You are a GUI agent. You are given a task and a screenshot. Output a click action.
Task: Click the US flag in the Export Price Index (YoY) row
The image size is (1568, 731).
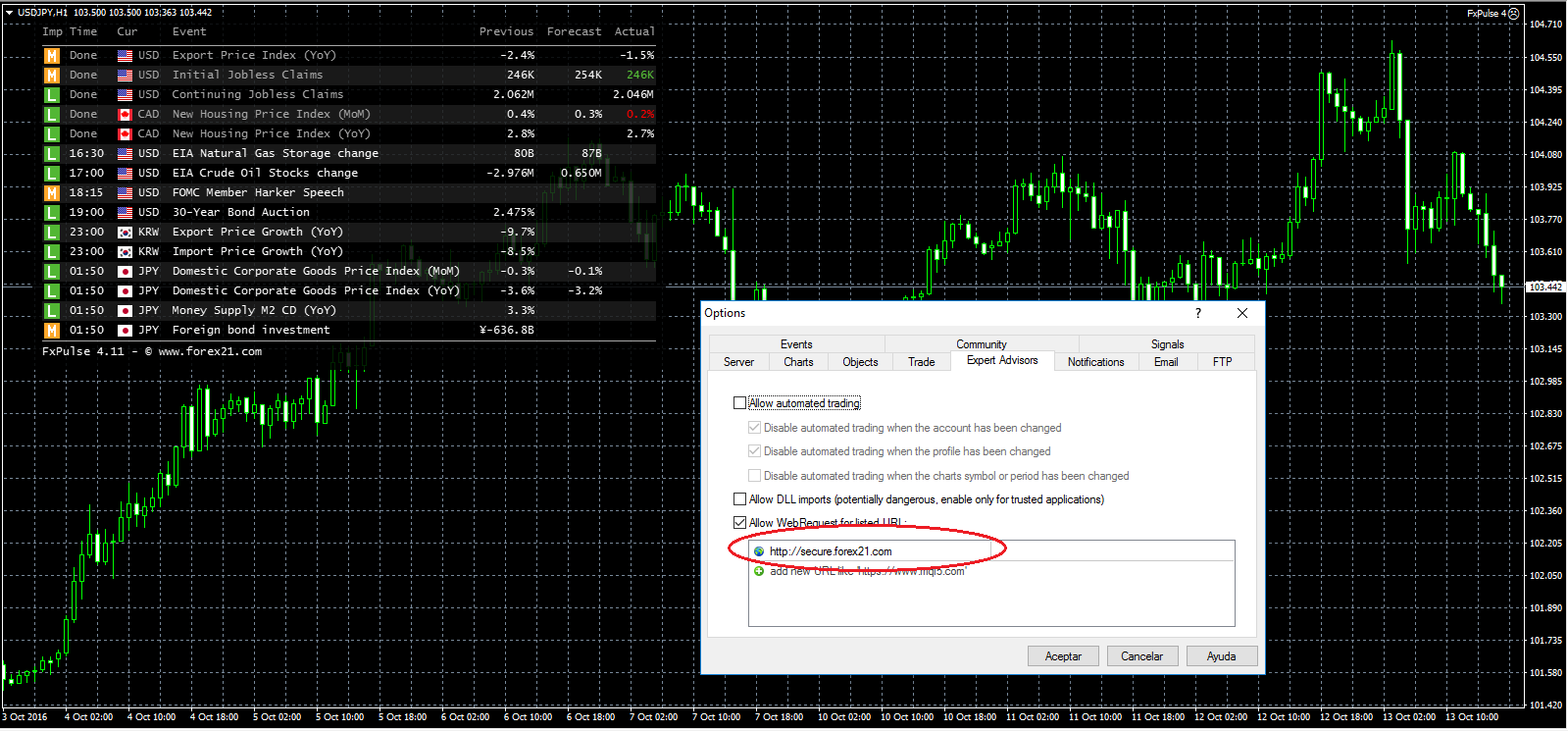pyautogui.click(x=125, y=56)
